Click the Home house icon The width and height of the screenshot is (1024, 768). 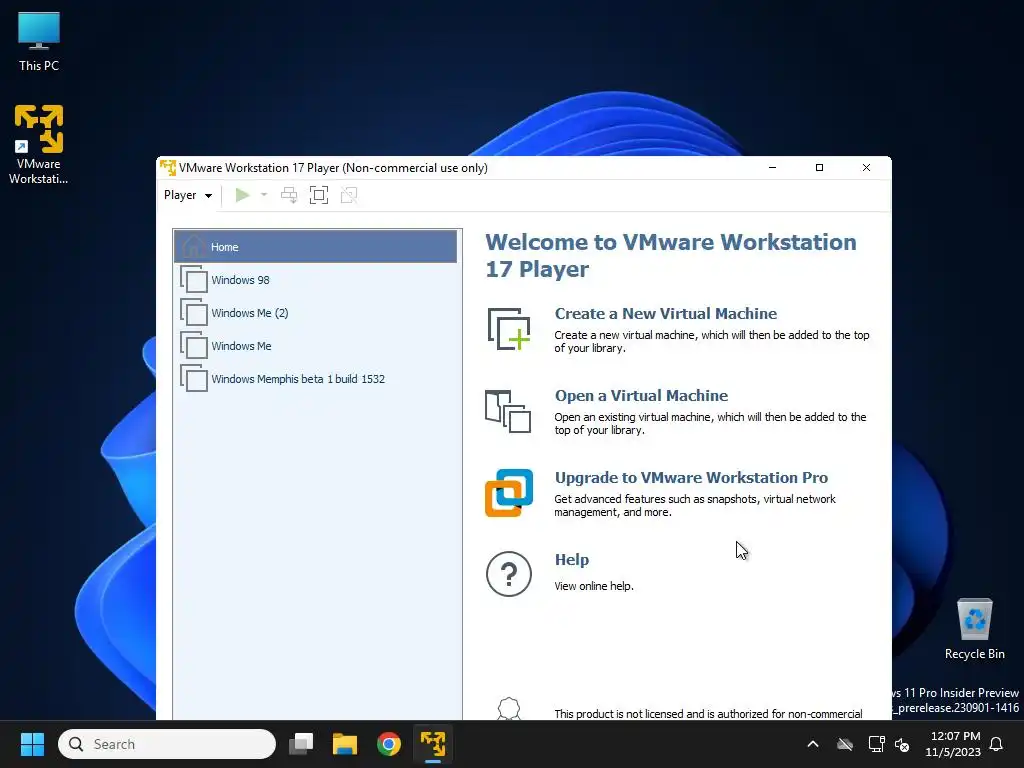(193, 246)
